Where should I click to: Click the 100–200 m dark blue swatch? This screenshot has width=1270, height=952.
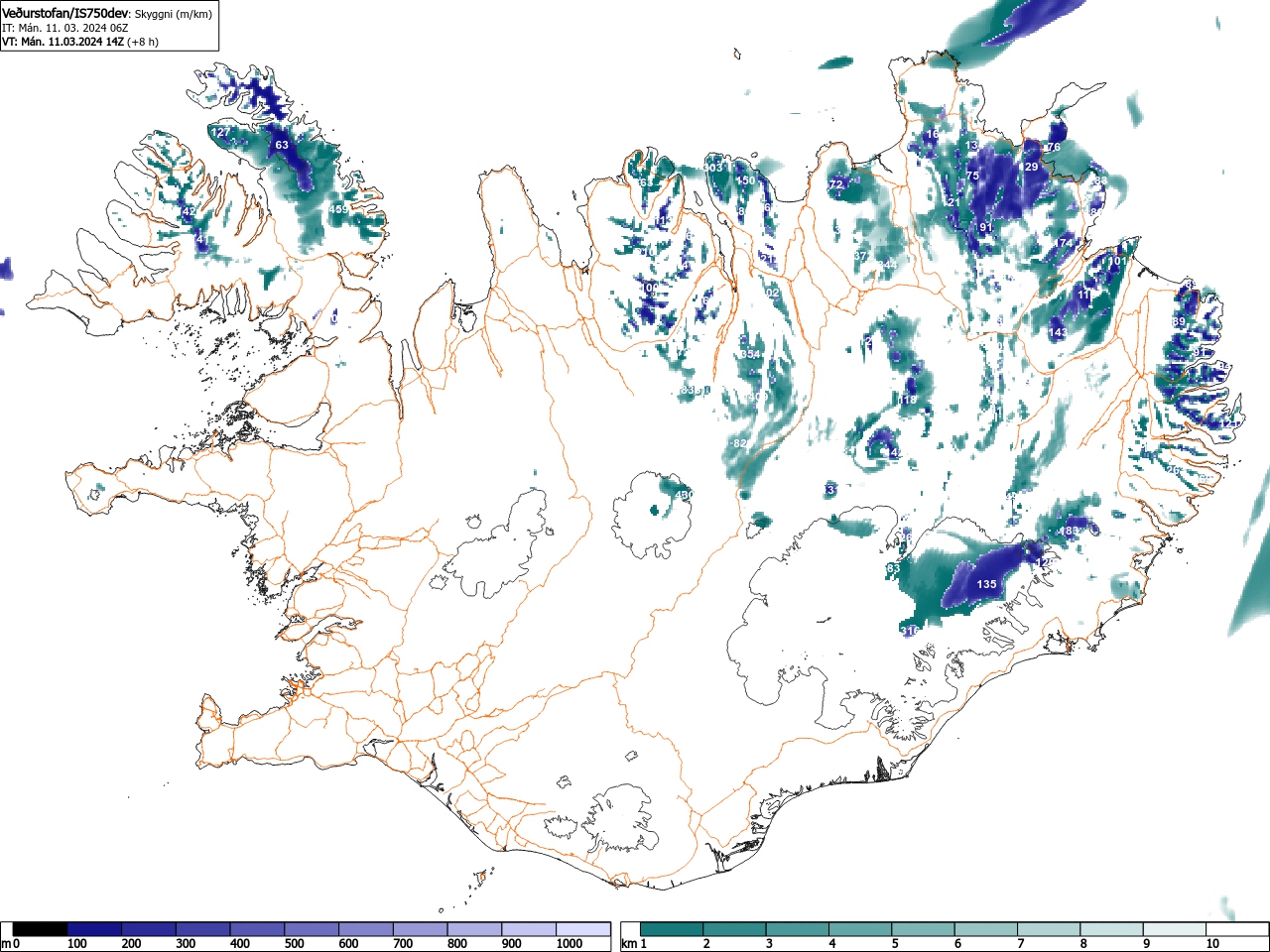pyautogui.click(x=95, y=929)
